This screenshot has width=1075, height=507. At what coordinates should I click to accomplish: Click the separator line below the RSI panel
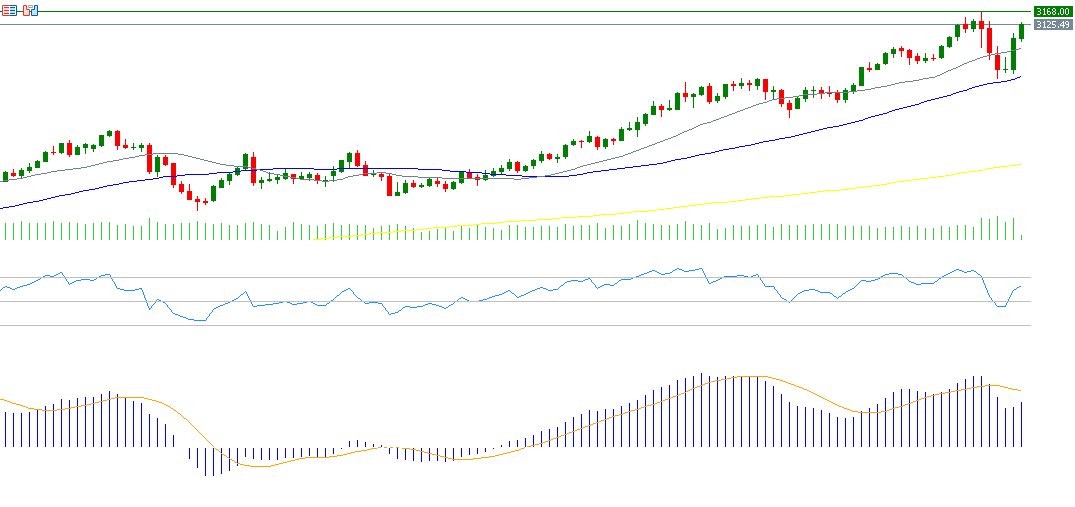500,325
